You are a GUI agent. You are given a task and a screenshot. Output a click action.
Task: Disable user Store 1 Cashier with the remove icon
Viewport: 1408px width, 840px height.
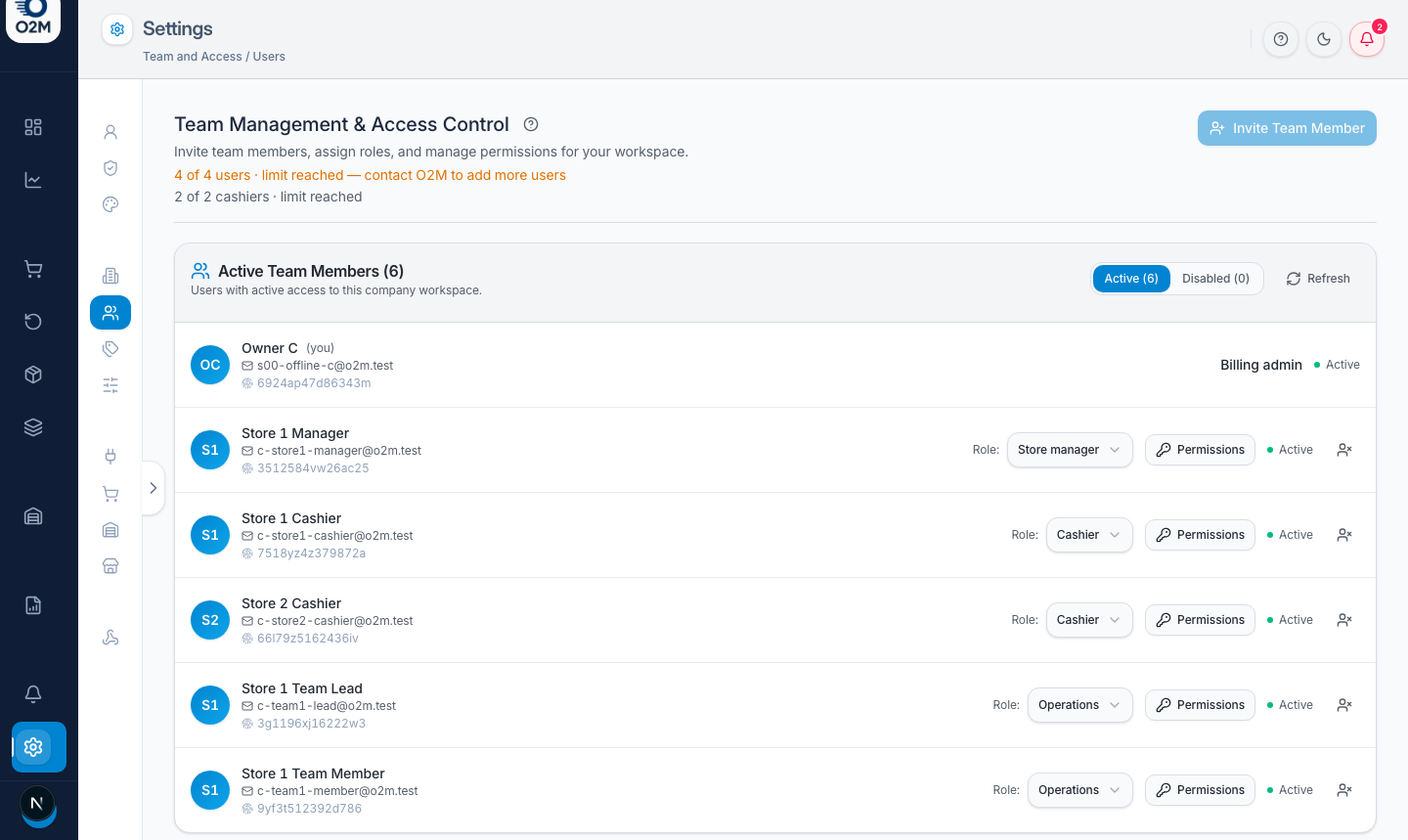point(1344,535)
